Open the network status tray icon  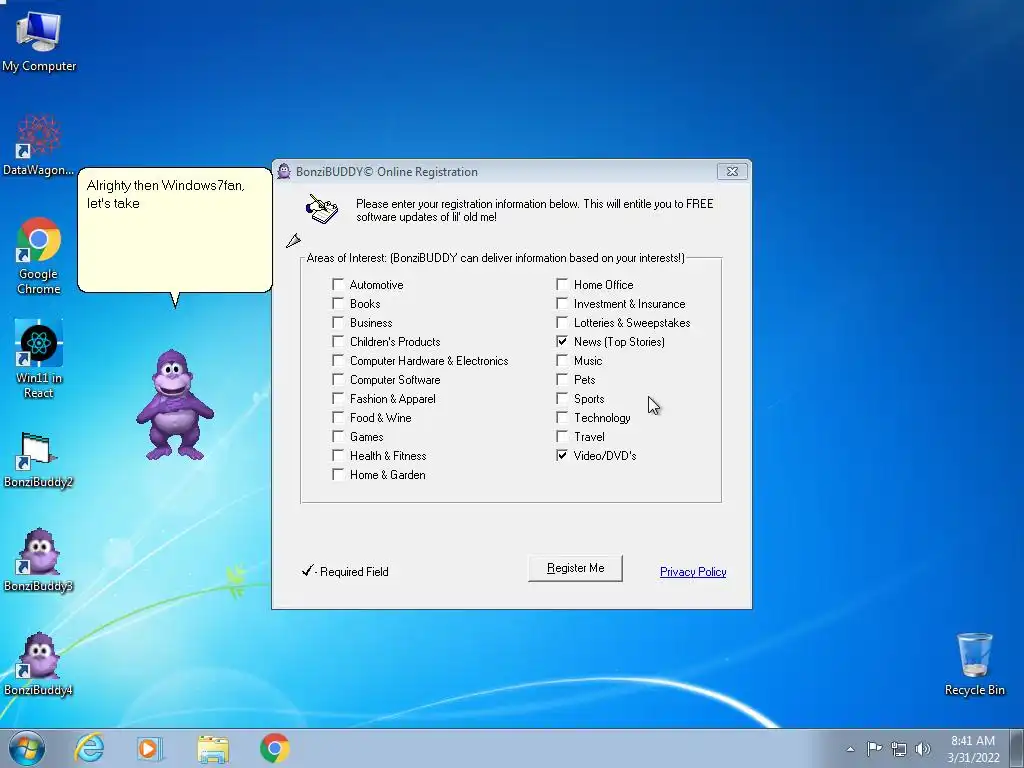point(899,749)
